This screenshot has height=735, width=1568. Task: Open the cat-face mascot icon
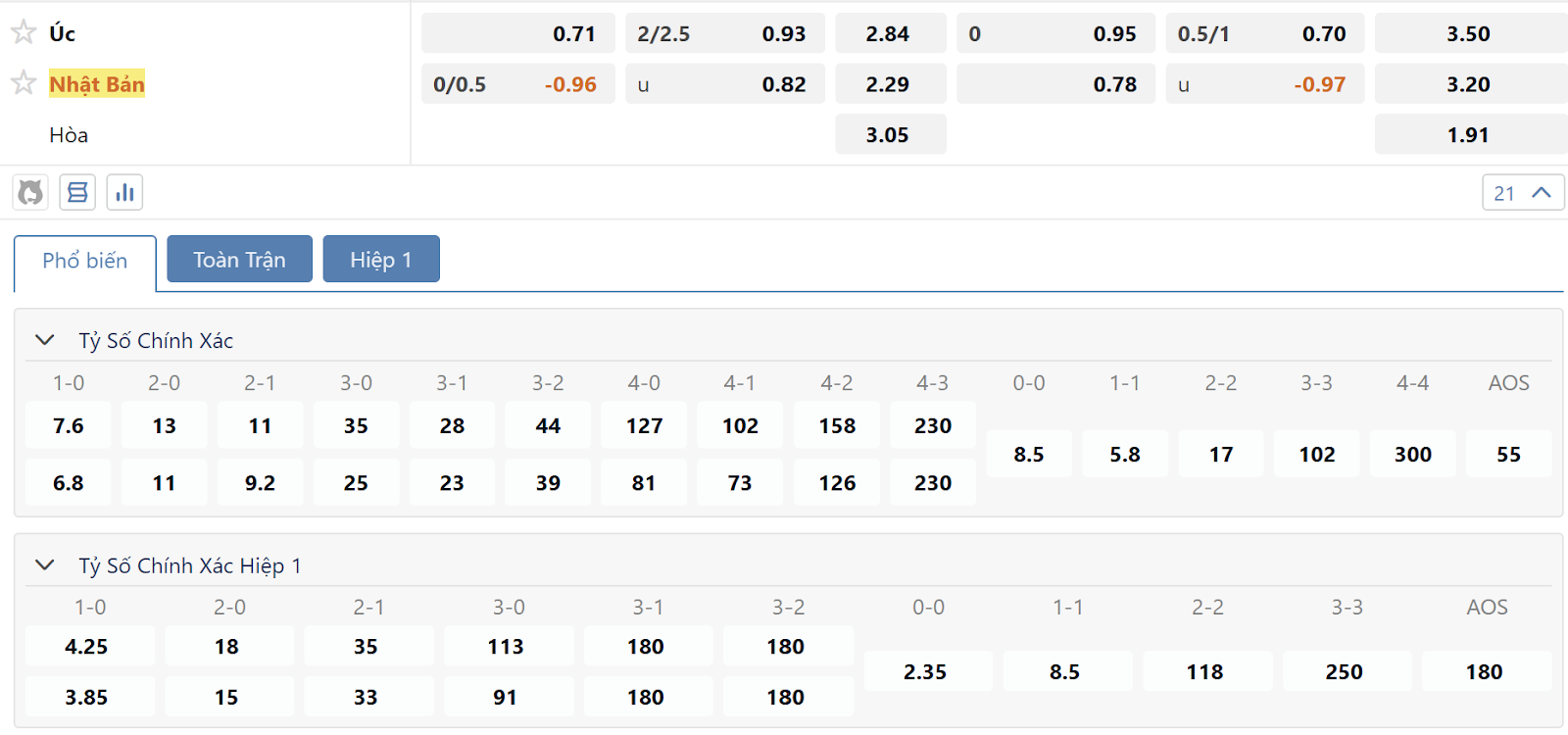coord(30,192)
